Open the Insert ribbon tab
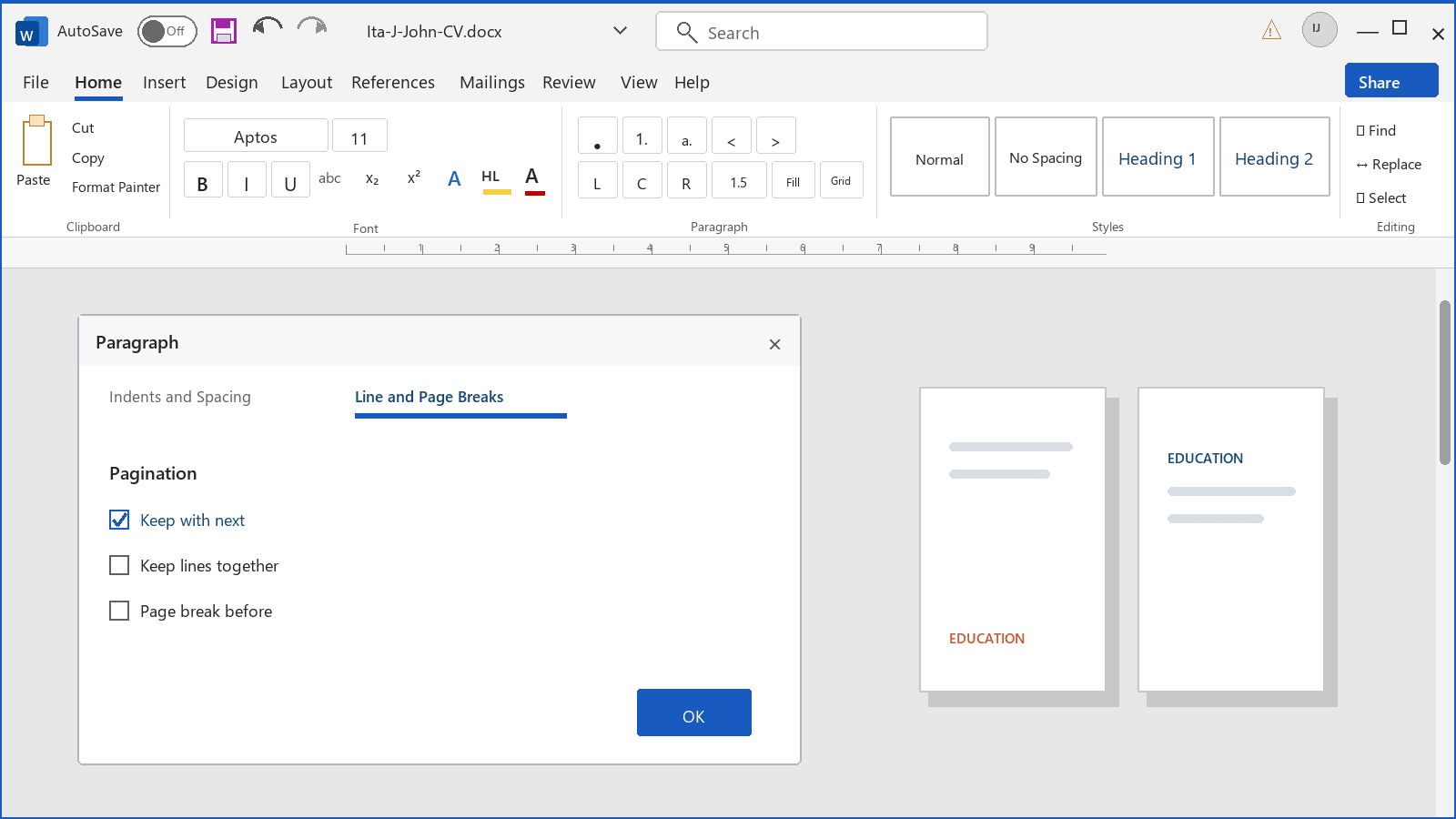1456x819 pixels. [164, 82]
